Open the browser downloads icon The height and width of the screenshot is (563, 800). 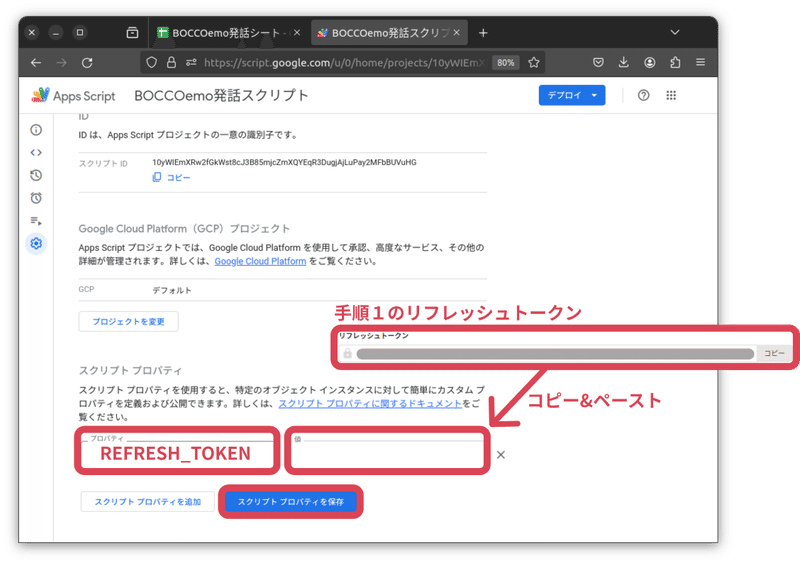pos(623,62)
